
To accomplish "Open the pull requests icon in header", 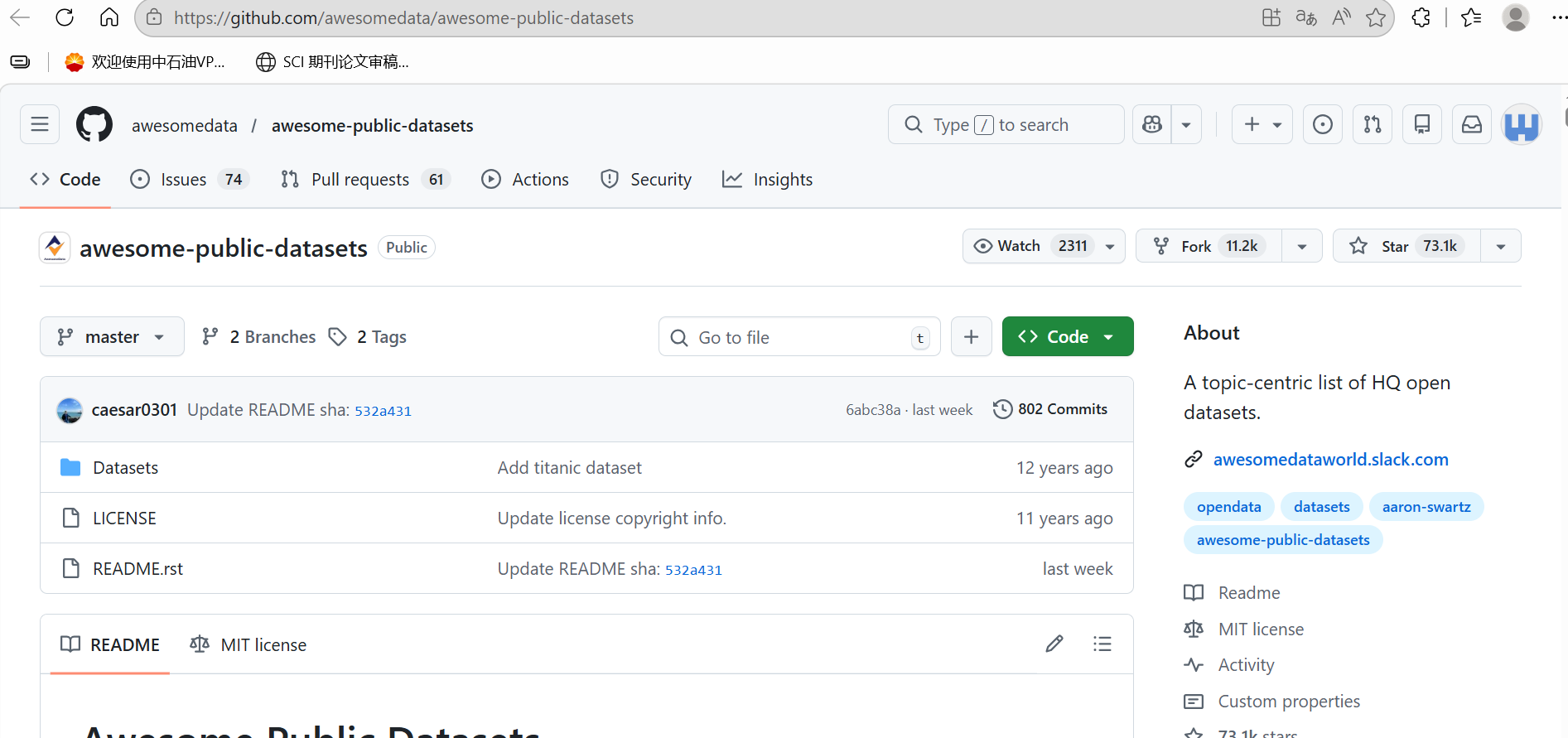I will point(1373,125).
